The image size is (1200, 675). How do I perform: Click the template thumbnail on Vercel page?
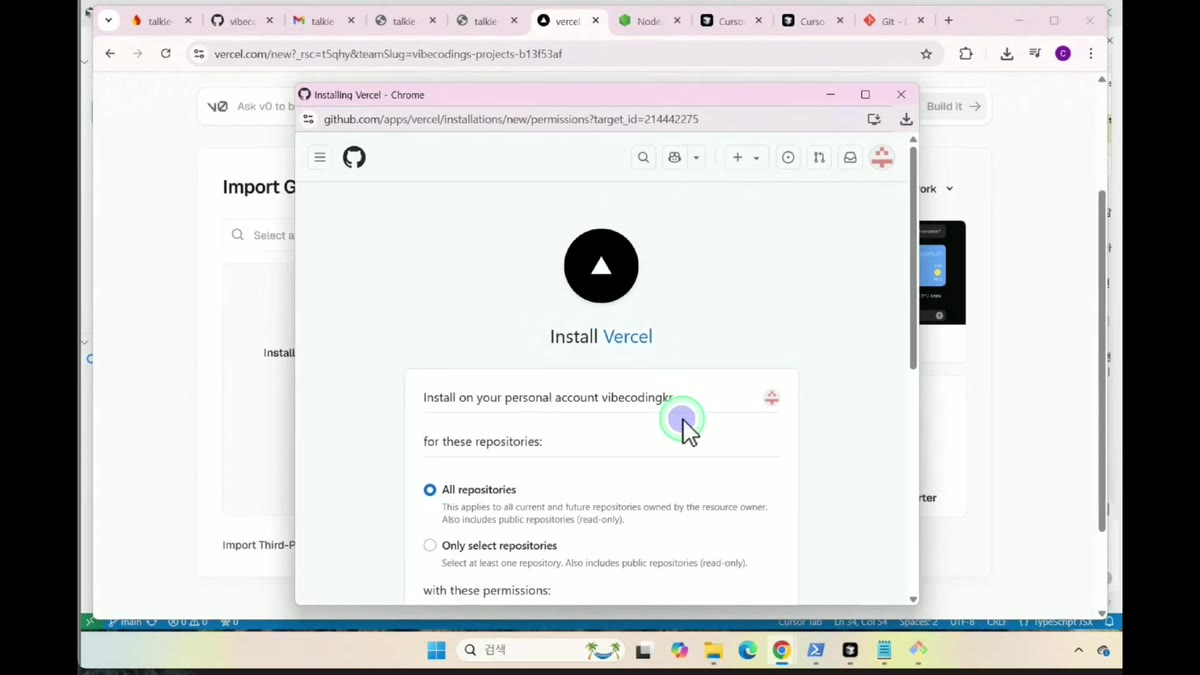tap(942, 272)
